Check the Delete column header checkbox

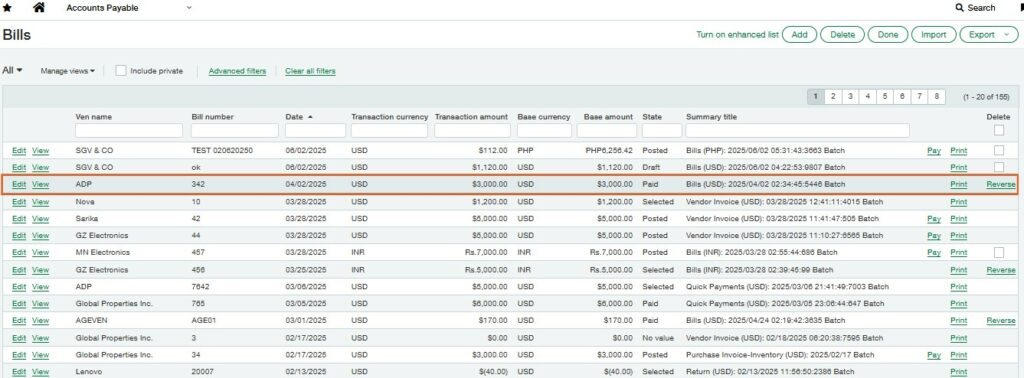(999, 130)
